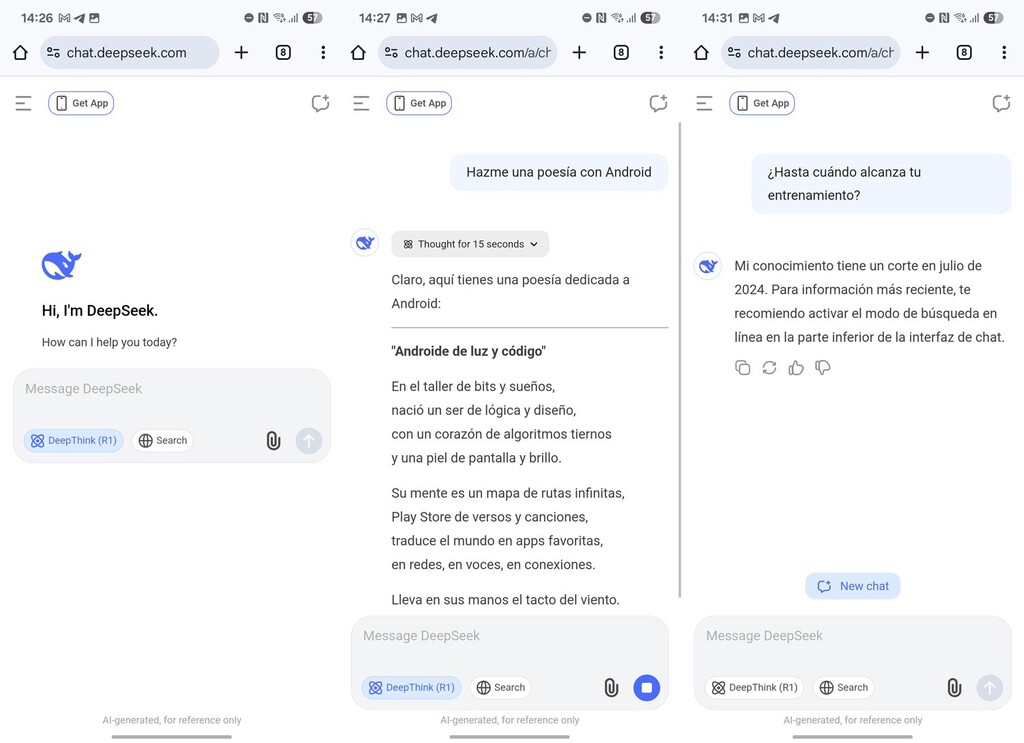View site info icon in right URL bar
This screenshot has height=743, width=1024.
click(734, 52)
